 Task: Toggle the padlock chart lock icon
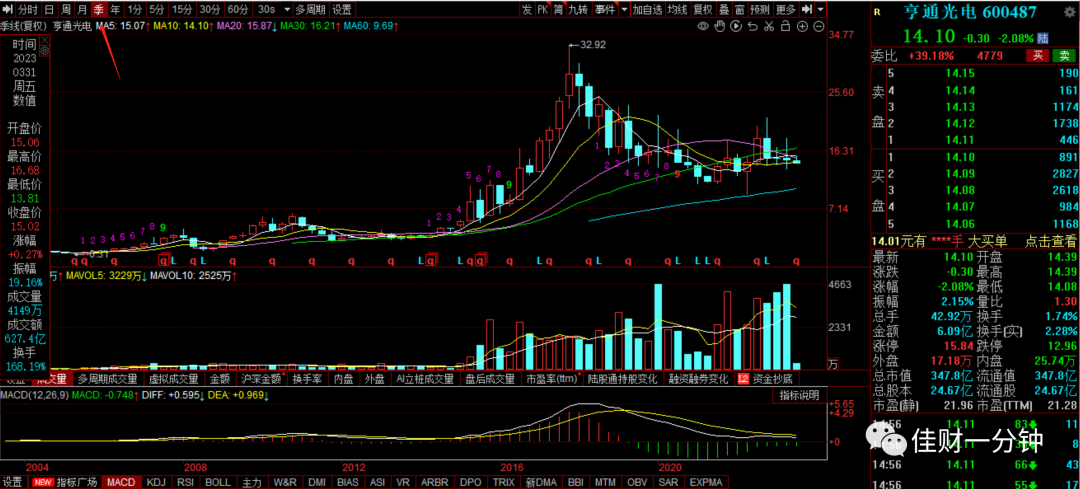point(785,26)
